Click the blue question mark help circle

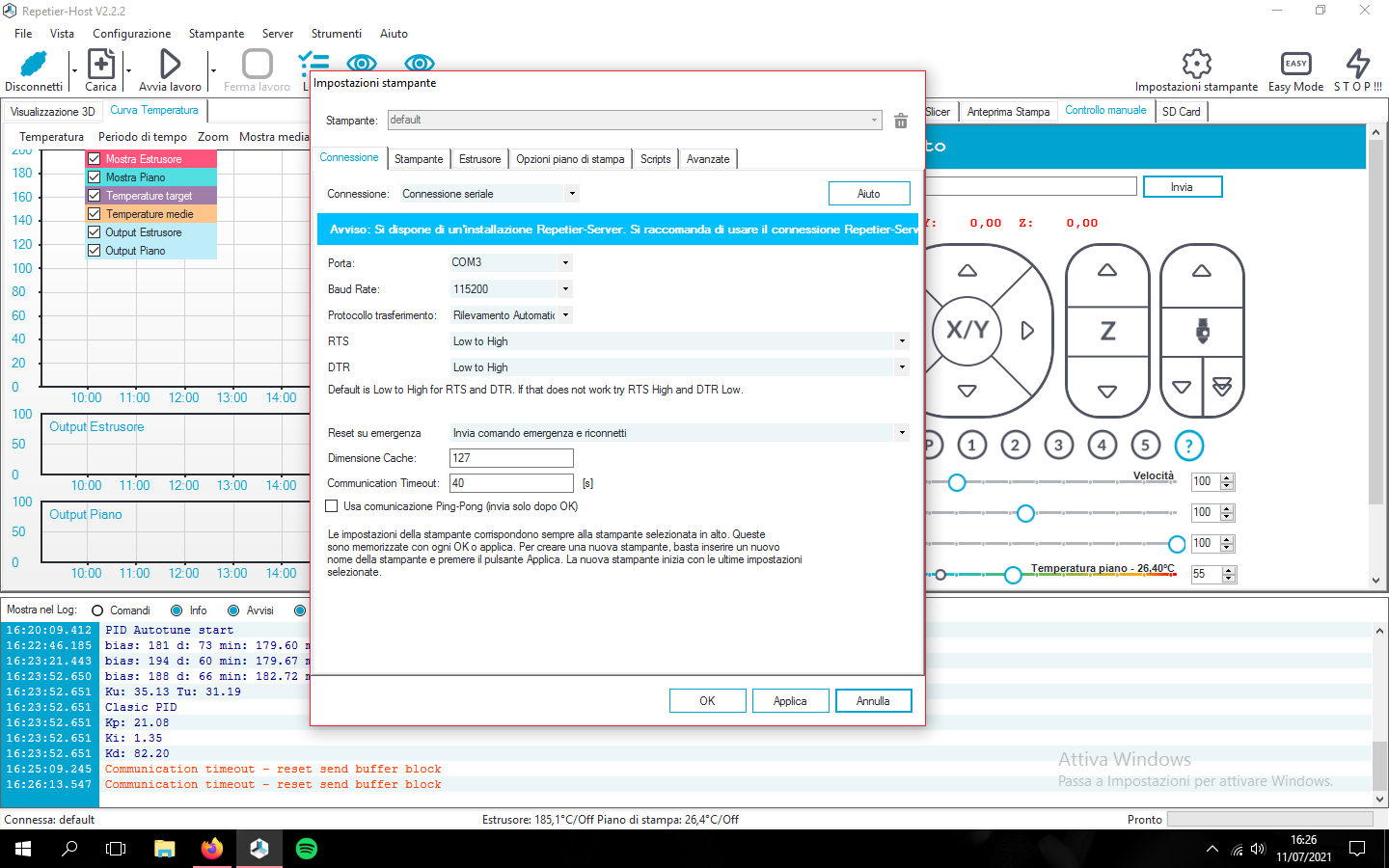(x=1189, y=445)
